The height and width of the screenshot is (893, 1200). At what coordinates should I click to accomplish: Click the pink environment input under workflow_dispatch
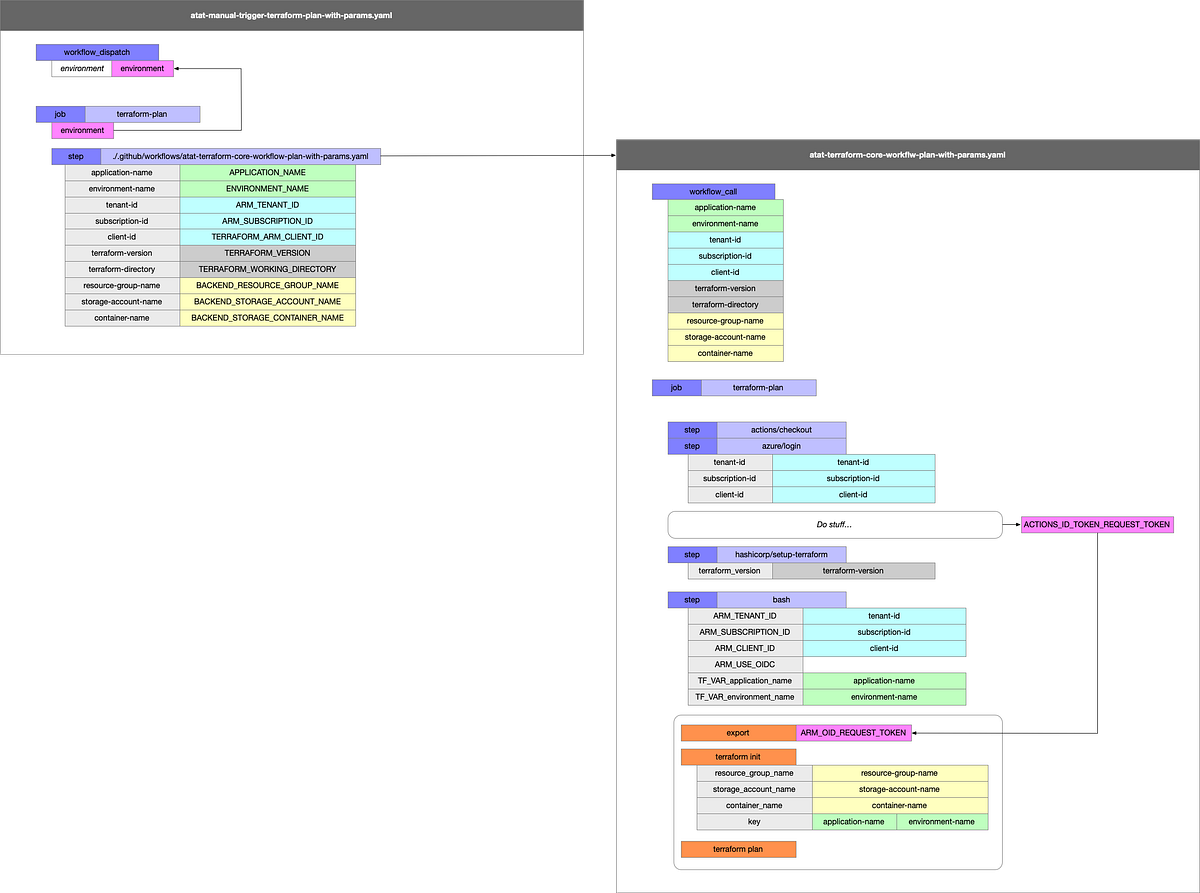pyautogui.click(x=142, y=68)
